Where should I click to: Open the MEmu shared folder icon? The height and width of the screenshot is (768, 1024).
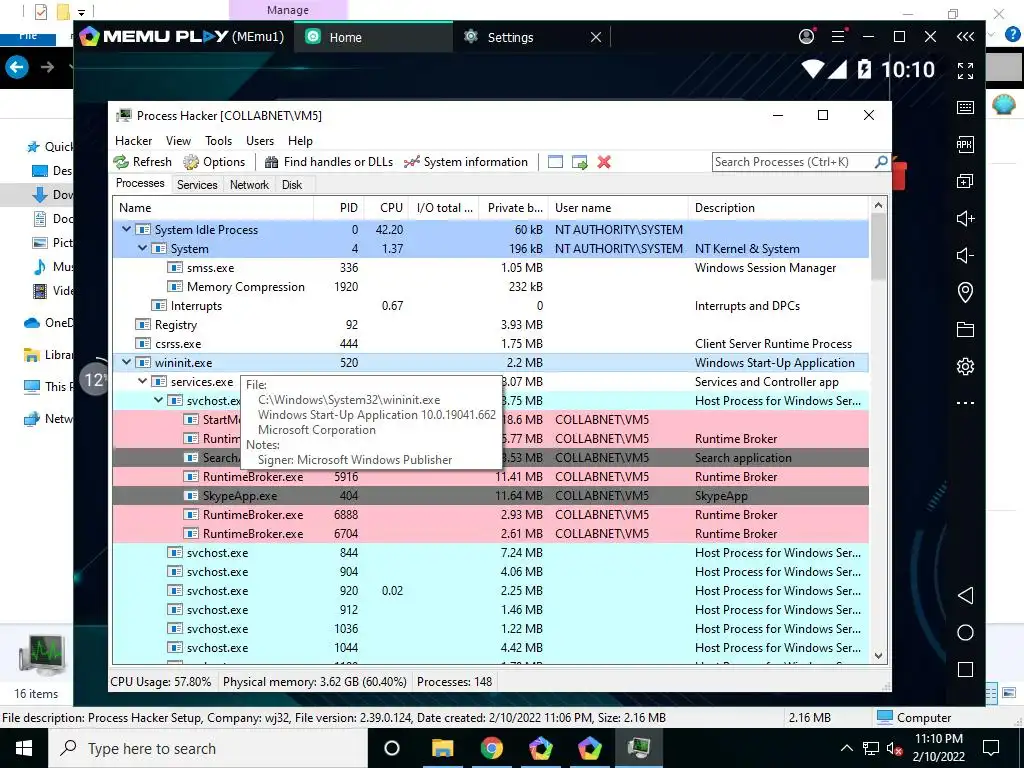point(965,329)
